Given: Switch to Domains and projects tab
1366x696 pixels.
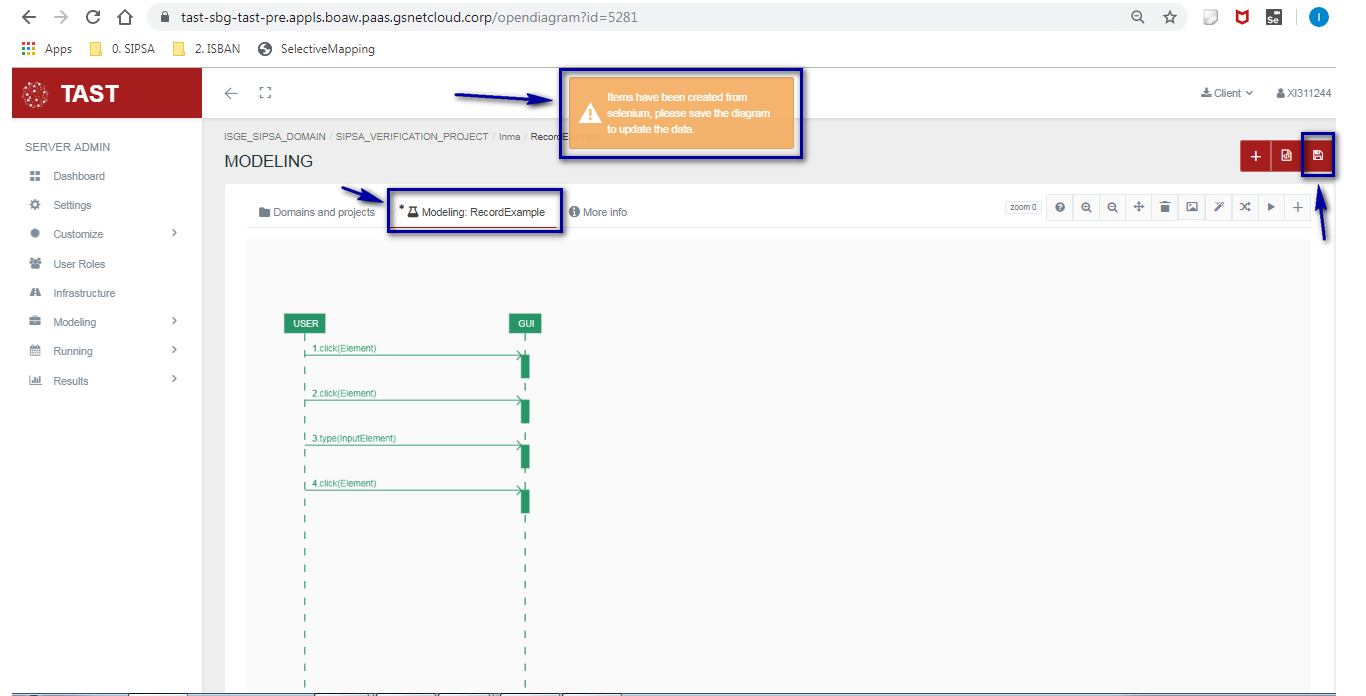Looking at the screenshot, I should pyautogui.click(x=317, y=212).
